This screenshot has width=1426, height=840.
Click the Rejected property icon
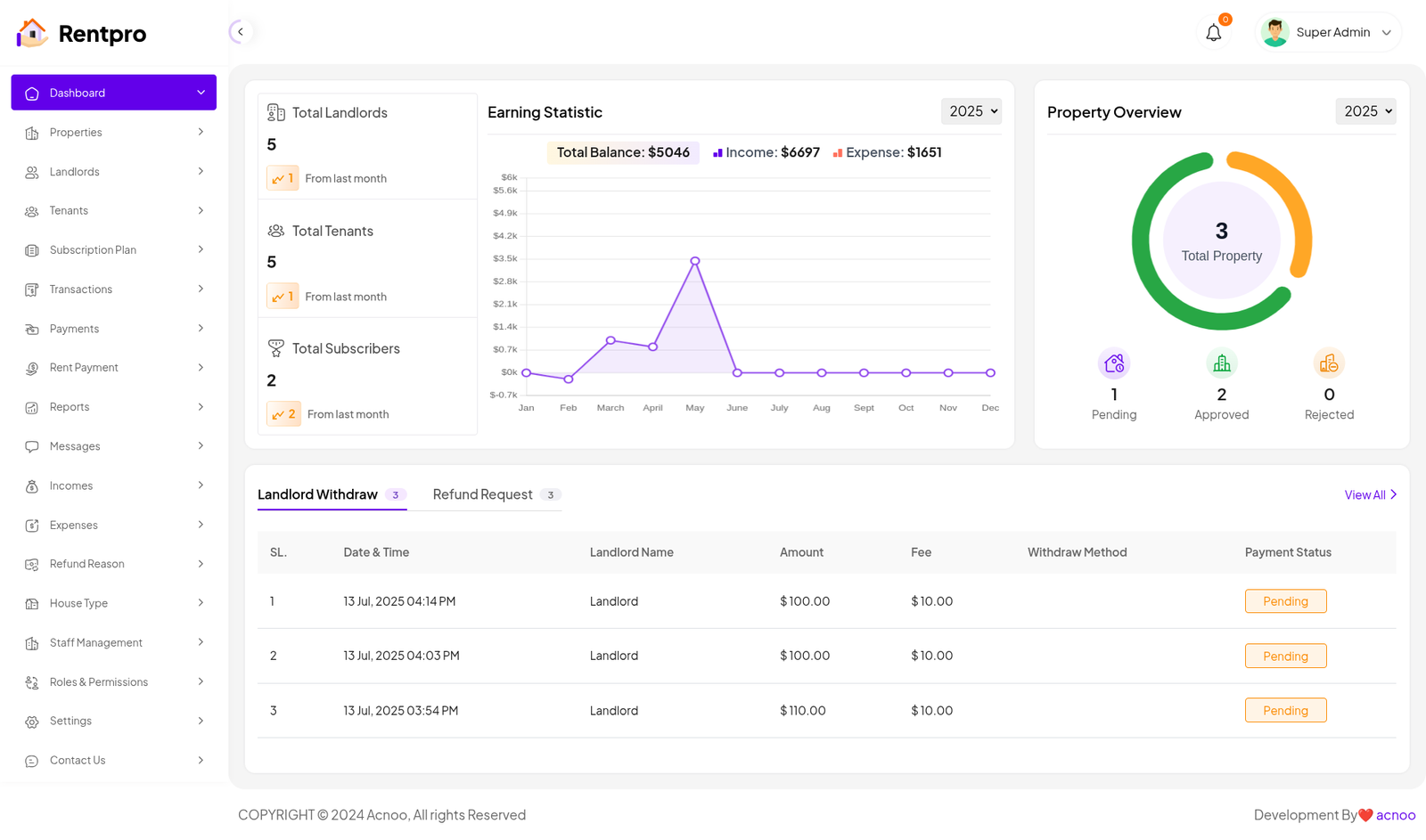click(1329, 363)
